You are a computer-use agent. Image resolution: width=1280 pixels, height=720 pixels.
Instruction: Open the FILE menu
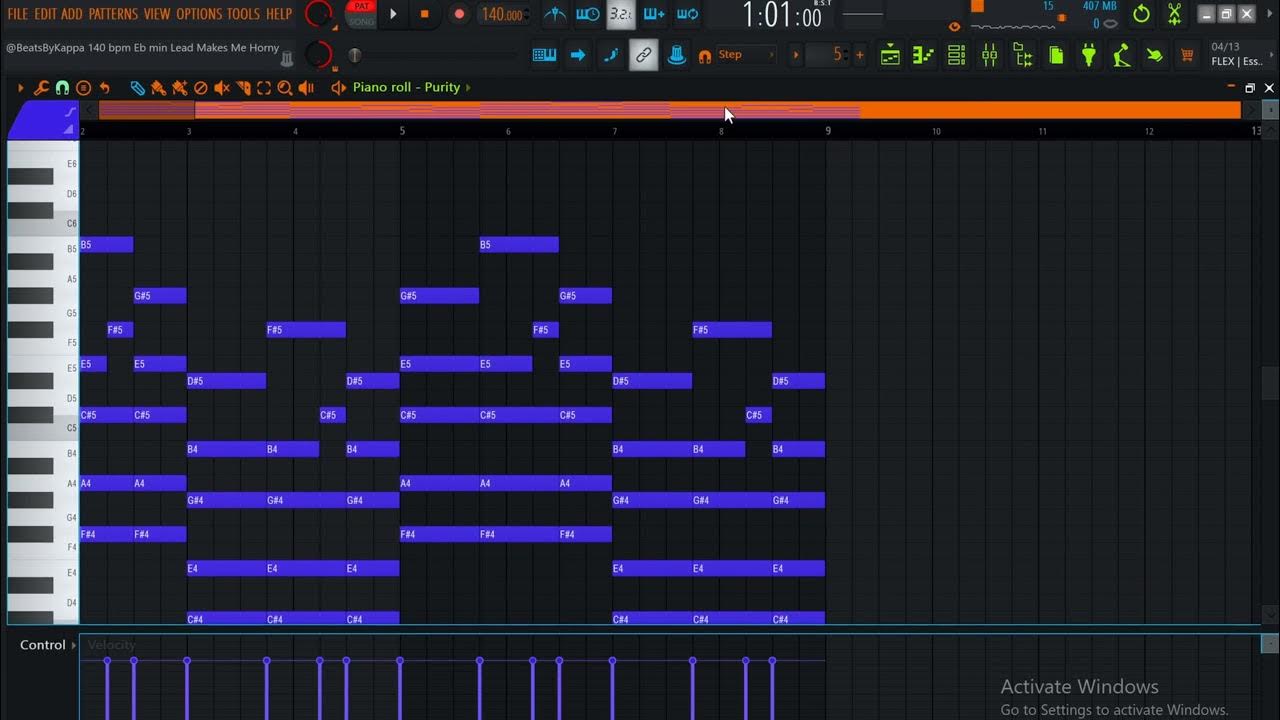click(x=18, y=14)
